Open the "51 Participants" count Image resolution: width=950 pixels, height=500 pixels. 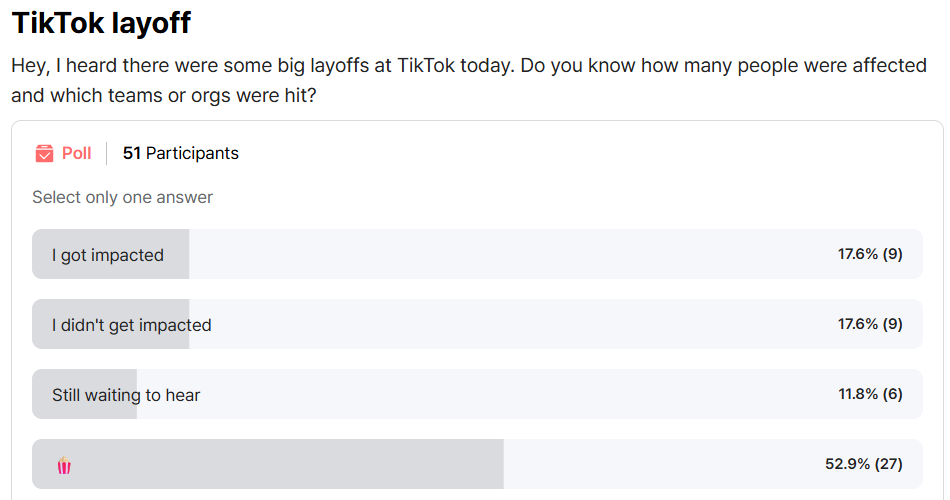[181, 153]
